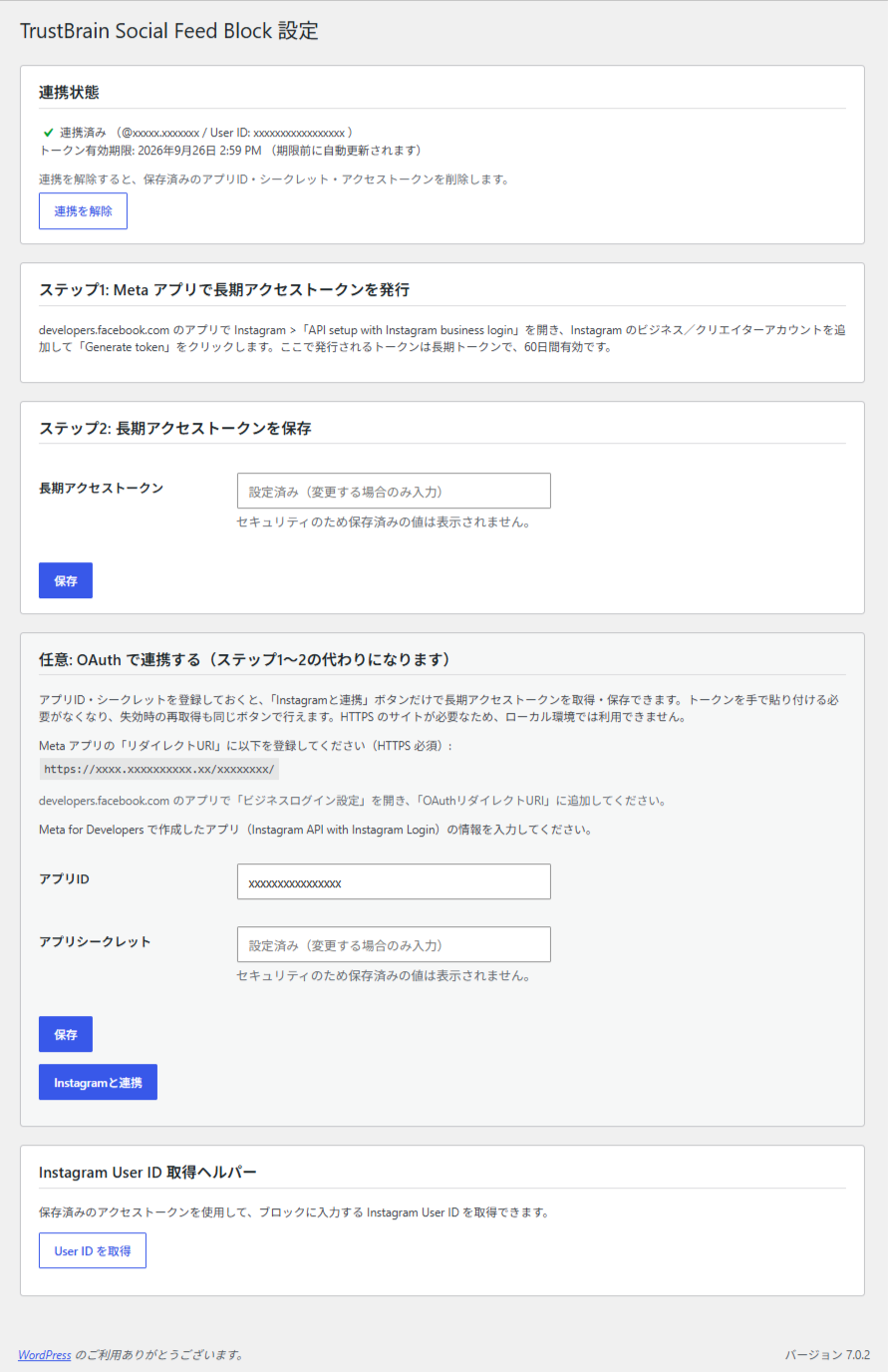Screen dimensions: 888x1372
Task: Click the 連携済み account and User ID text
Action: click(204, 133)
